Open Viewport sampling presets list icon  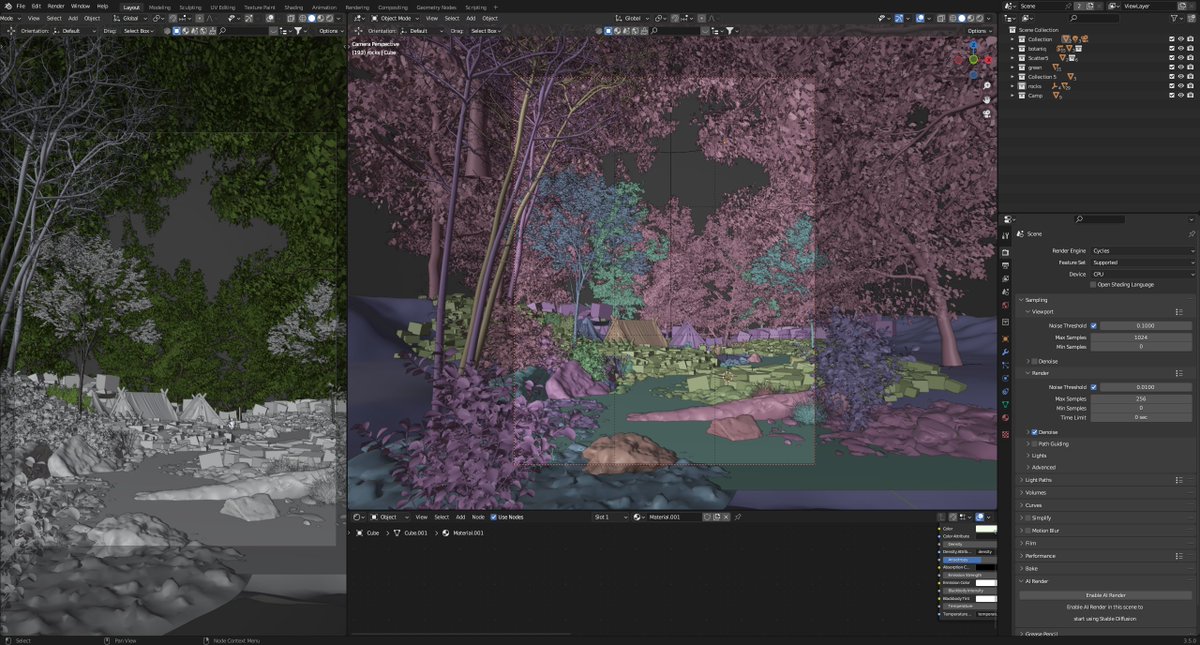click(x=1180, y=311)
